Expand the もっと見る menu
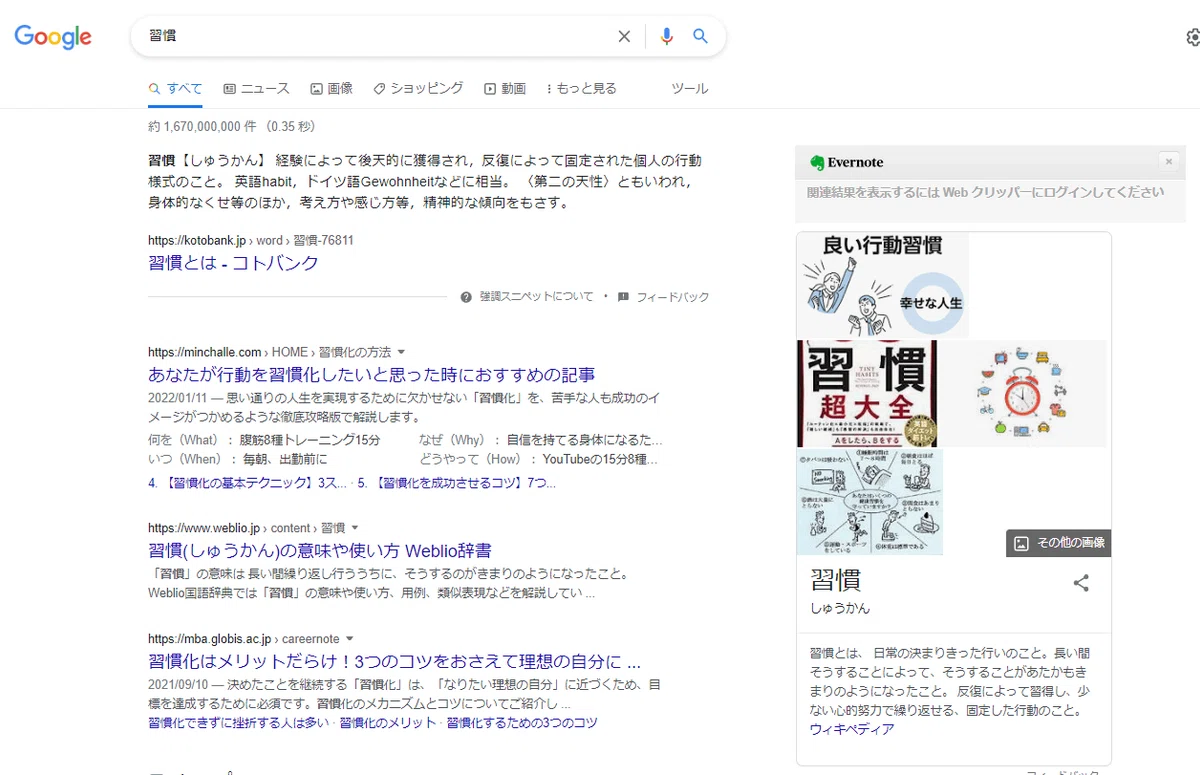The height and width of the screenshot is (775, 1200). 582,88
